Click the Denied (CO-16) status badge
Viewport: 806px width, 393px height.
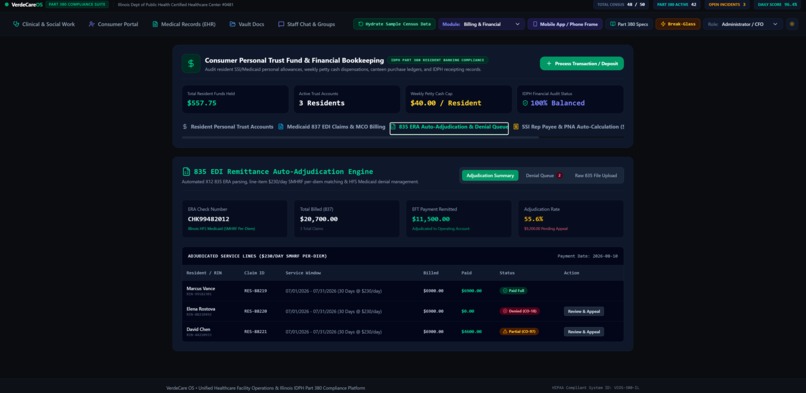[x=520, y=311]
